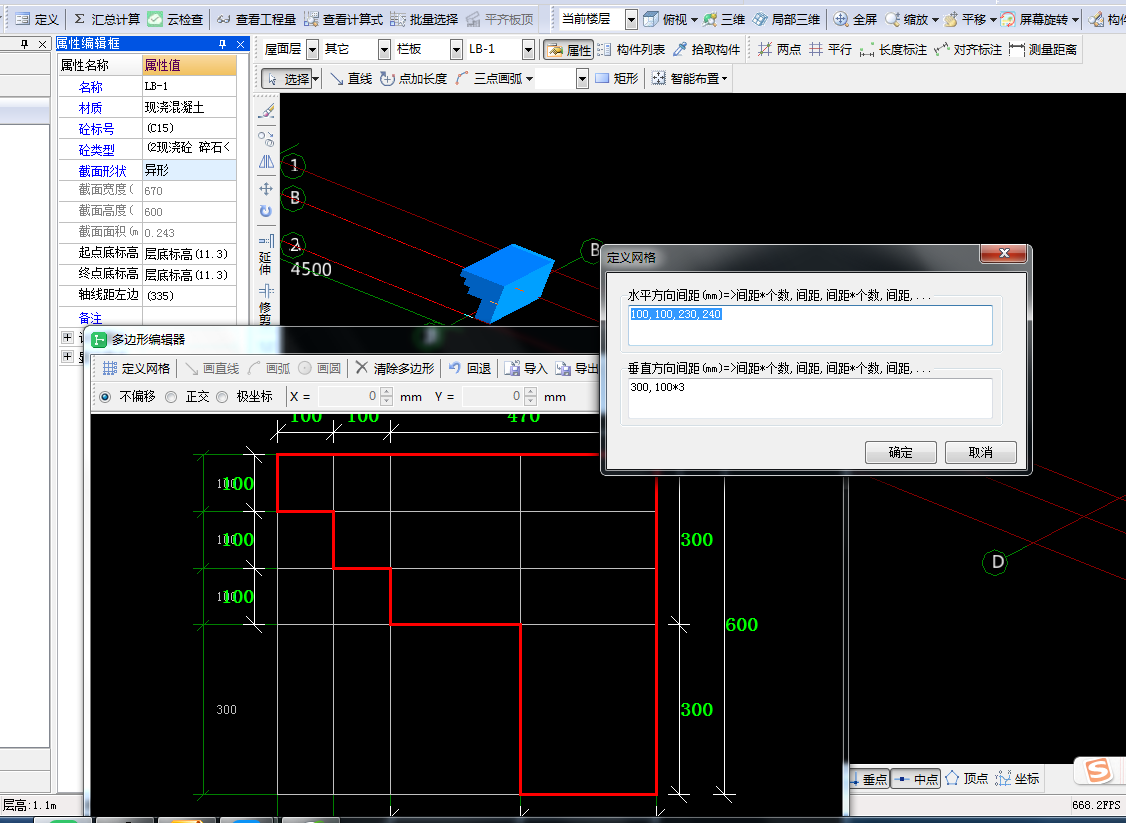Choose 对齐标注 aligned dimension tool

click(x=967, y=50)
